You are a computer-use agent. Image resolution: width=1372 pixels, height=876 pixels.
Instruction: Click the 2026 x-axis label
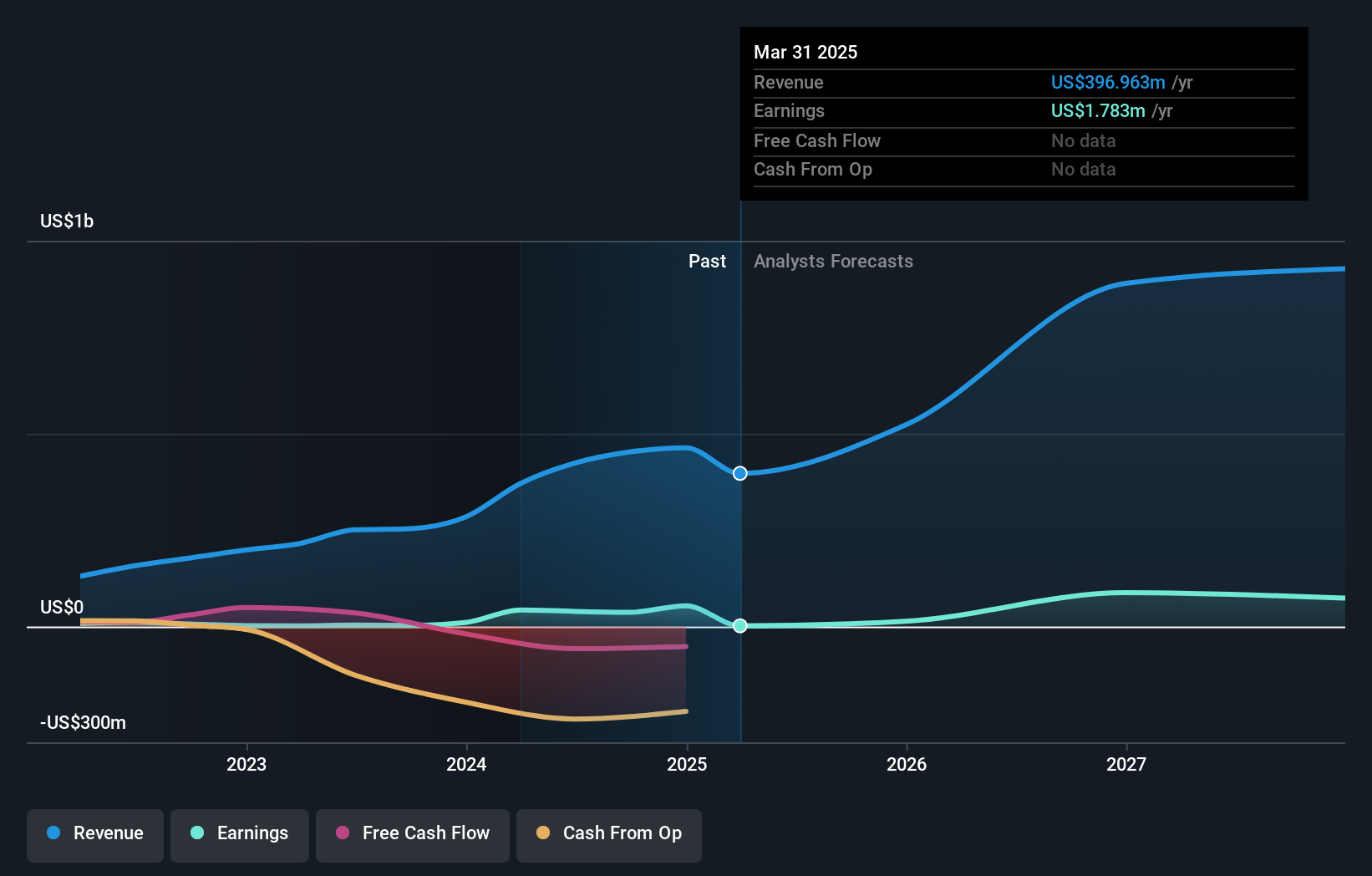(907, 764)
